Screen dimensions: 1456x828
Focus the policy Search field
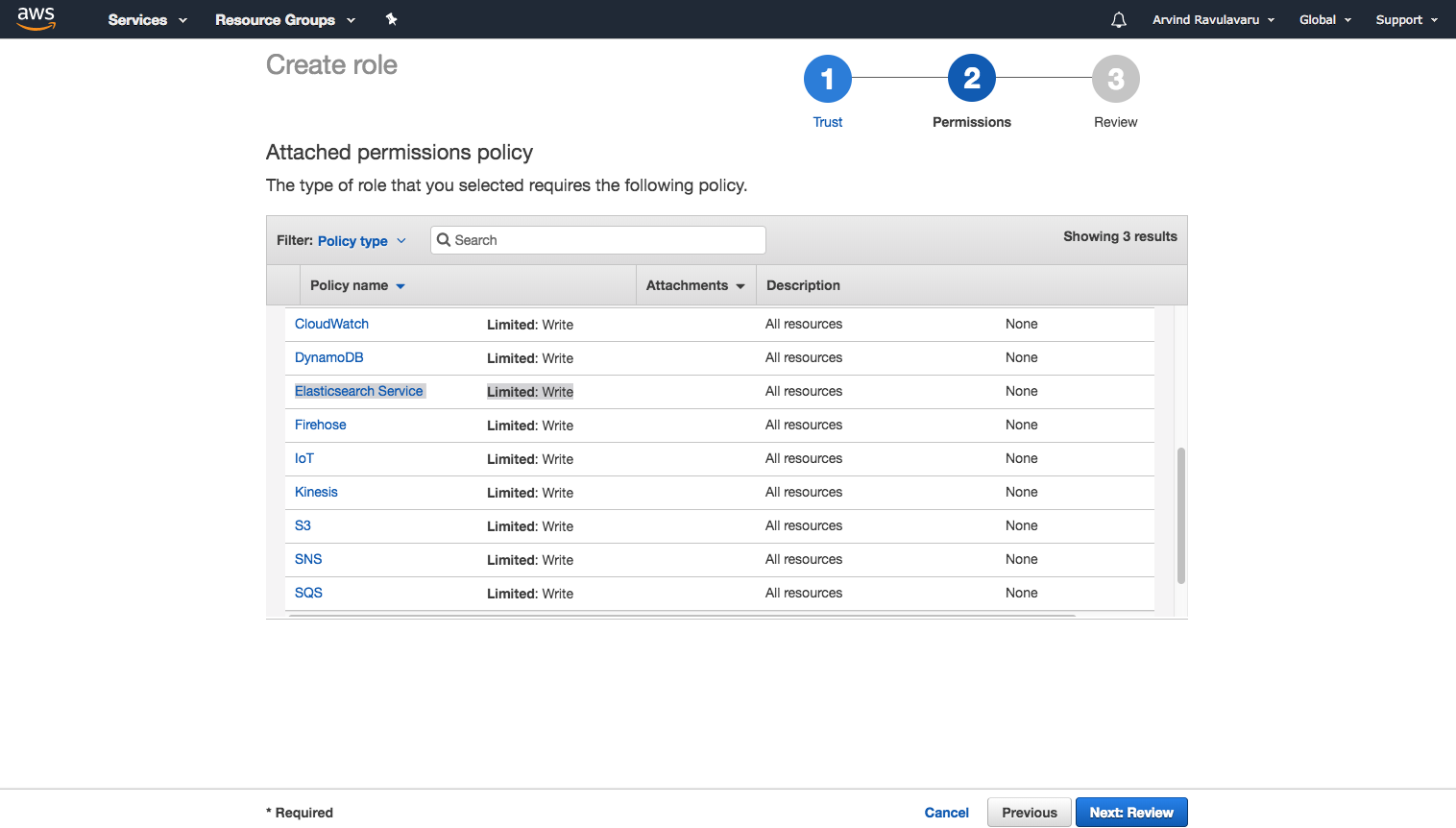[598, 240]
